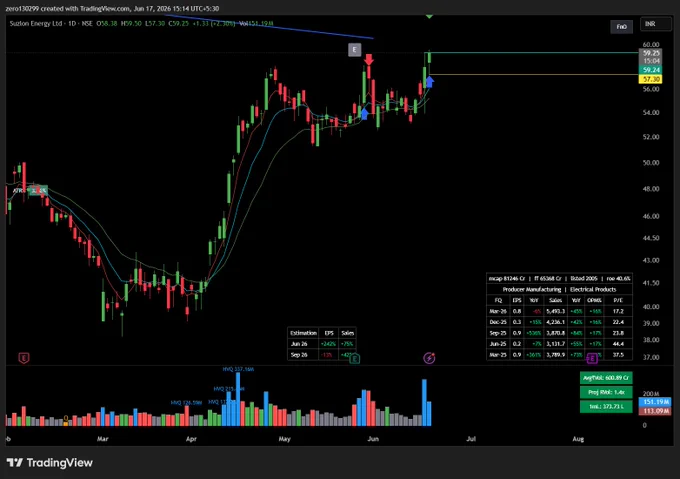Click the AvgTVol 600.89 Cr label
The image size is (680, 479).
coord(606,378)
